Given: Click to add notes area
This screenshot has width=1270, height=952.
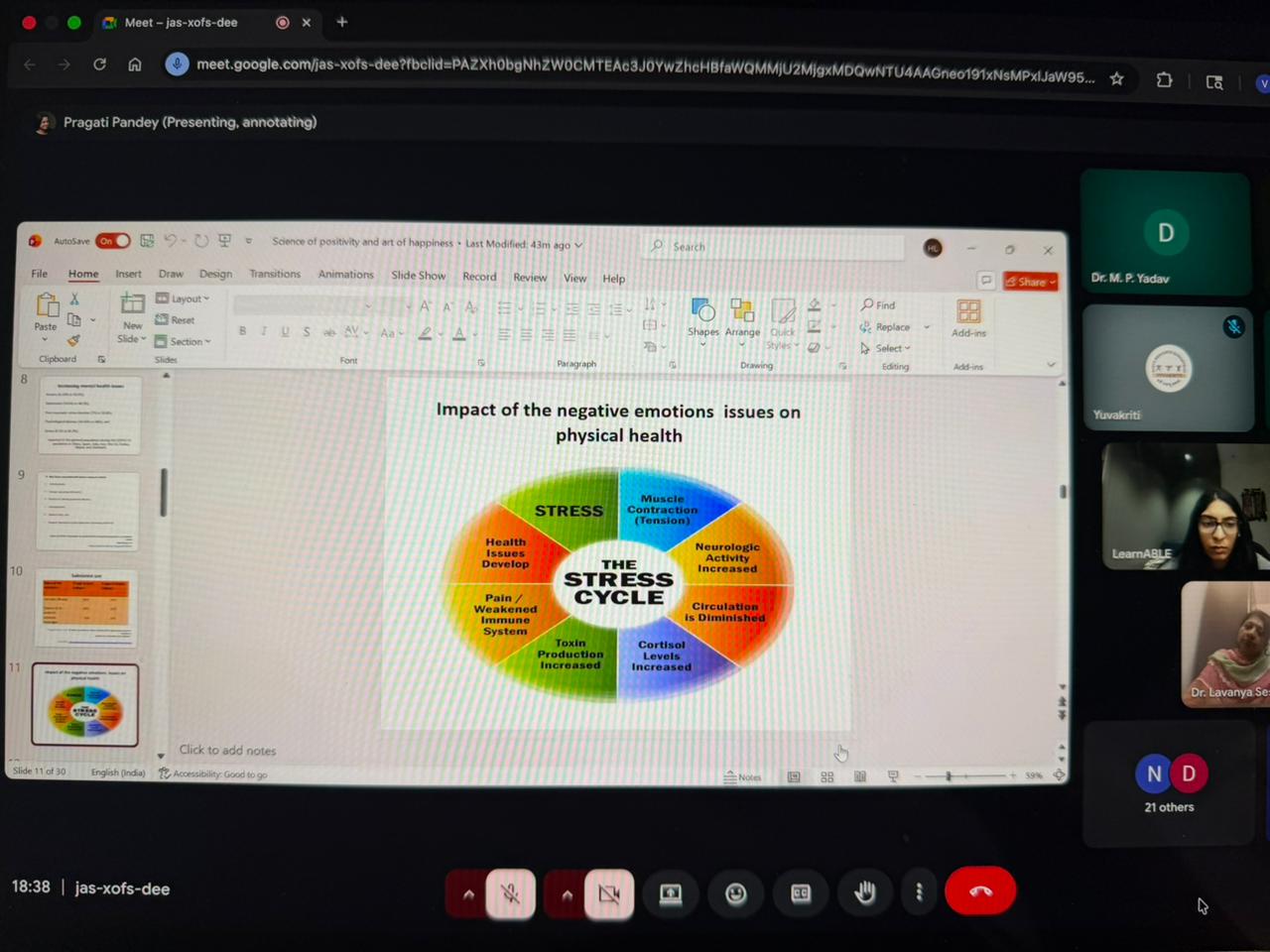Looking at the screenshot, I should point(227,751).
